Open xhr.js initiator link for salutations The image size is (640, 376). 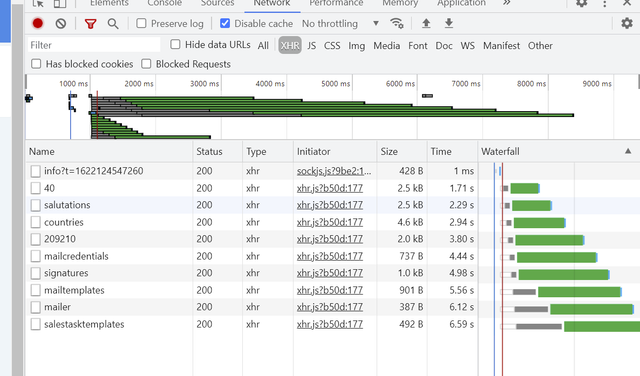tap(330, 205)
